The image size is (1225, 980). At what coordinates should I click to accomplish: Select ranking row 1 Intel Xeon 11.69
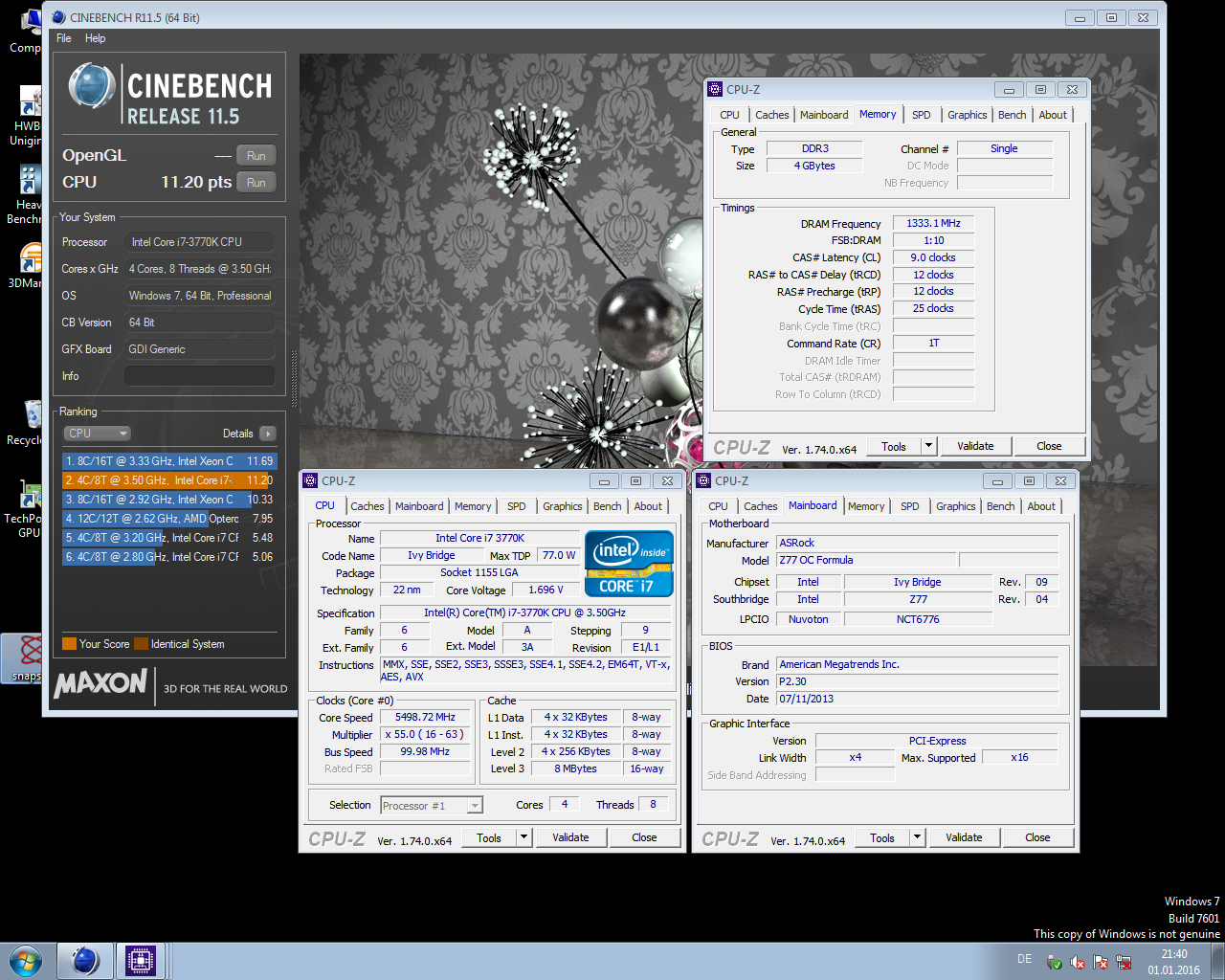click(169, 461)
